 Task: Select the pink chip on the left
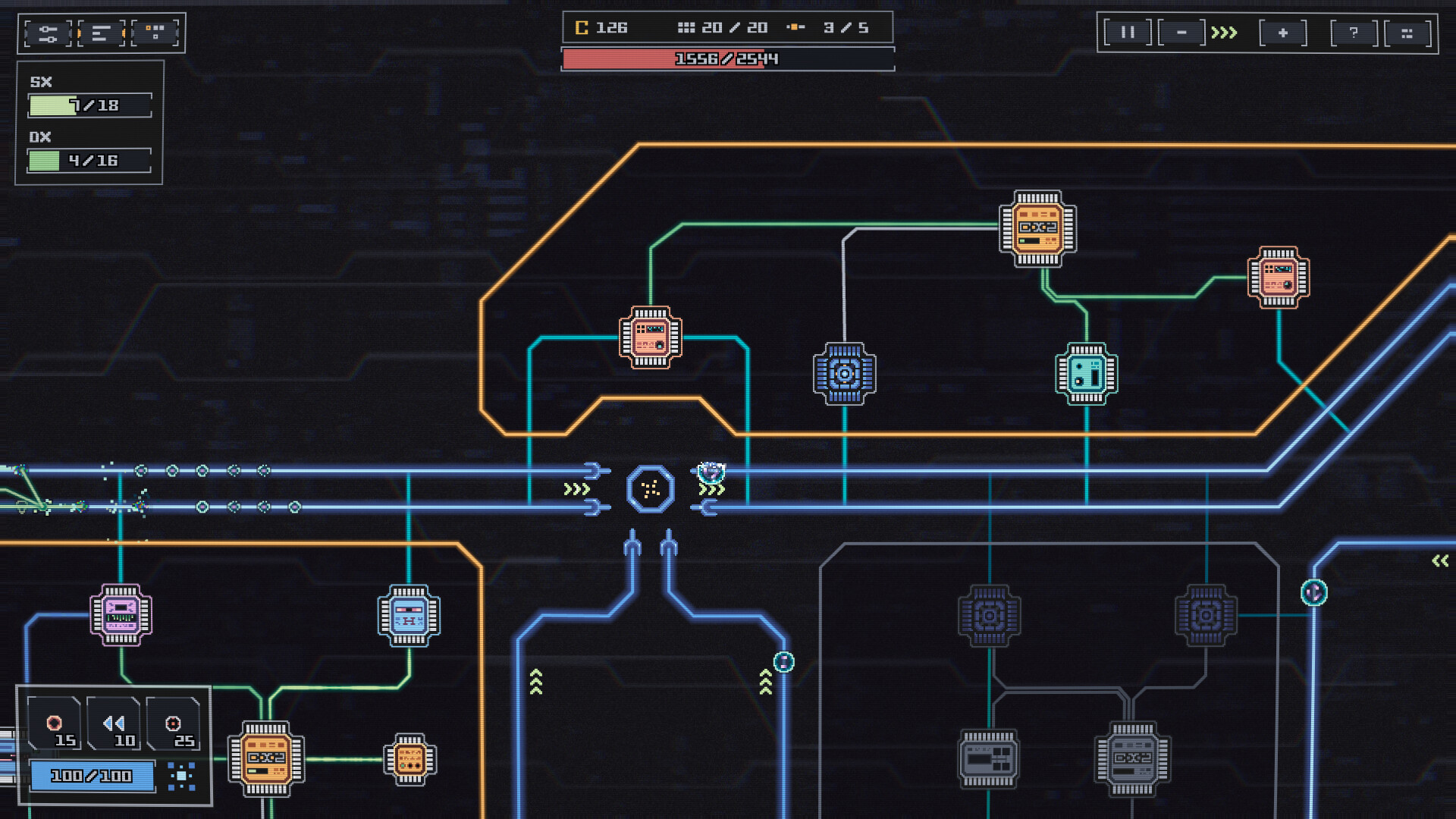(x=121, y=614)
